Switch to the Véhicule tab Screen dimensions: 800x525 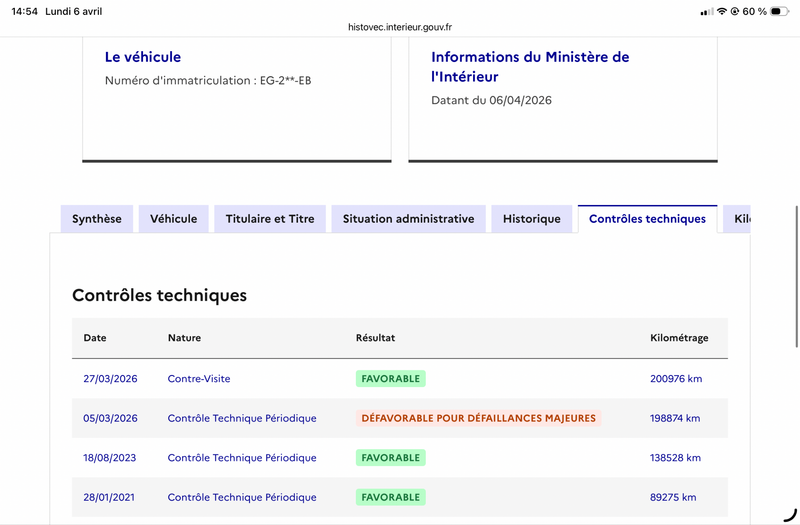click(173, 219)
